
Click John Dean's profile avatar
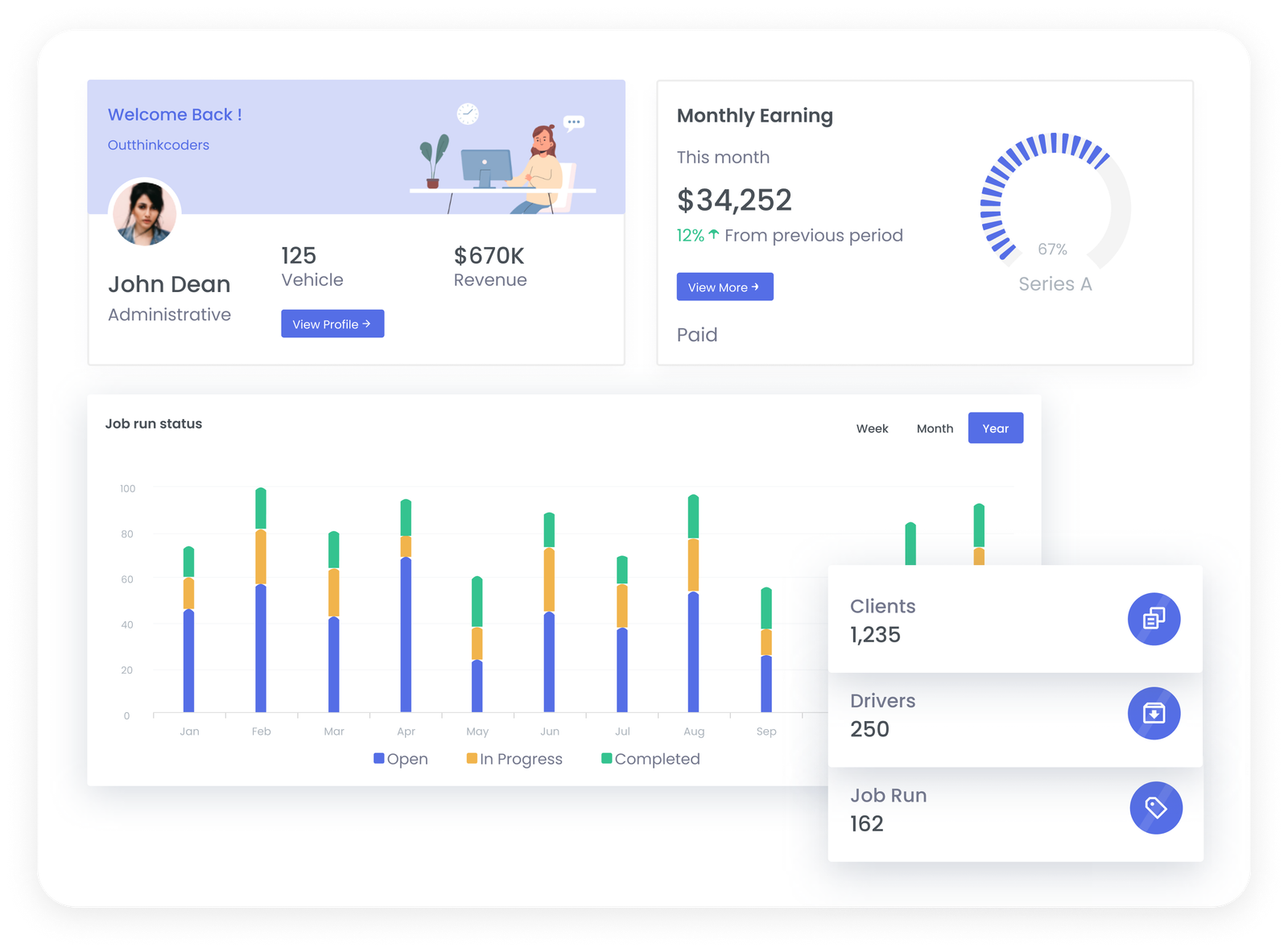(x=144, y=213)
